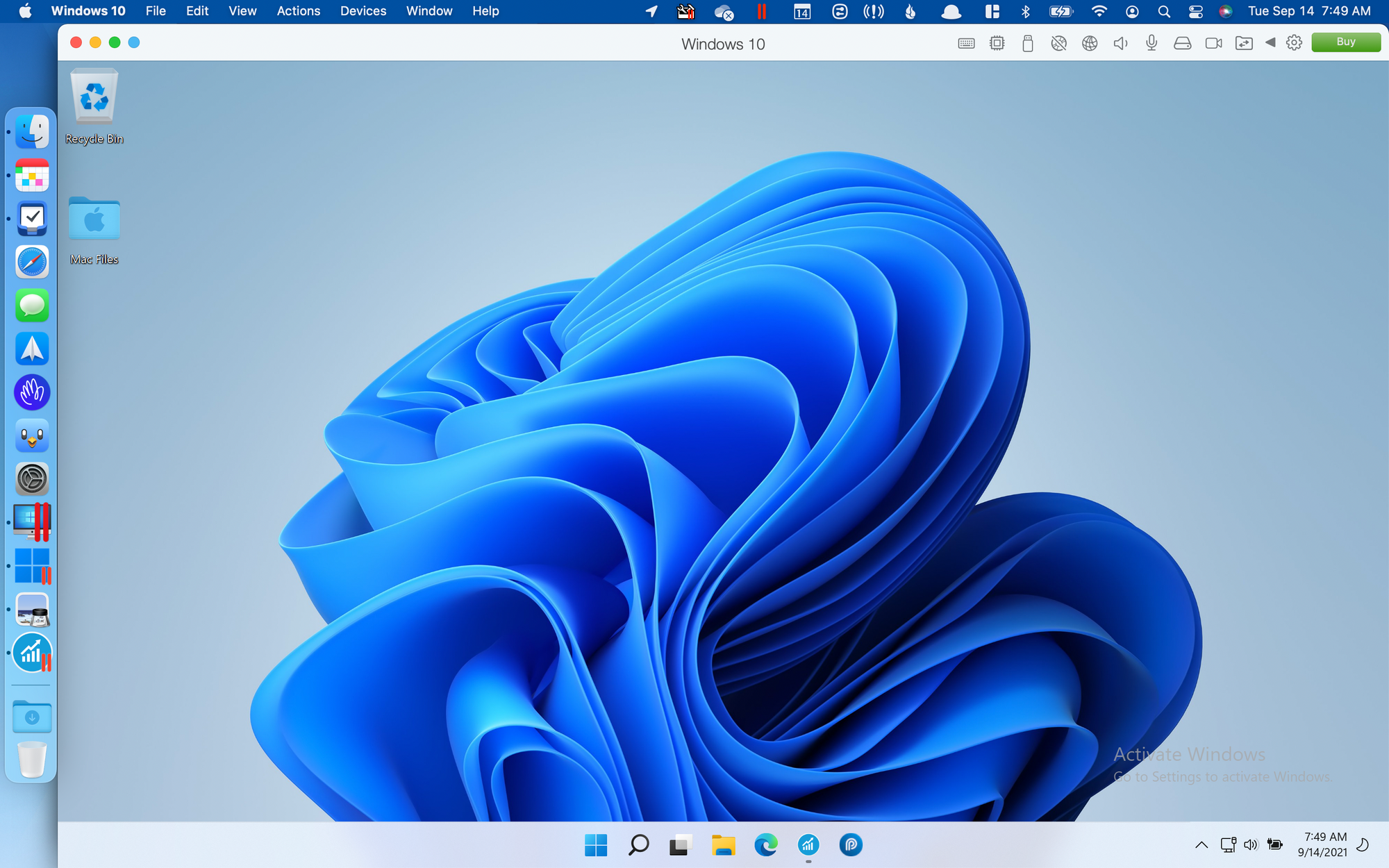Click the microphone icon in Parallels toolbar

[x=1151, y=43]
